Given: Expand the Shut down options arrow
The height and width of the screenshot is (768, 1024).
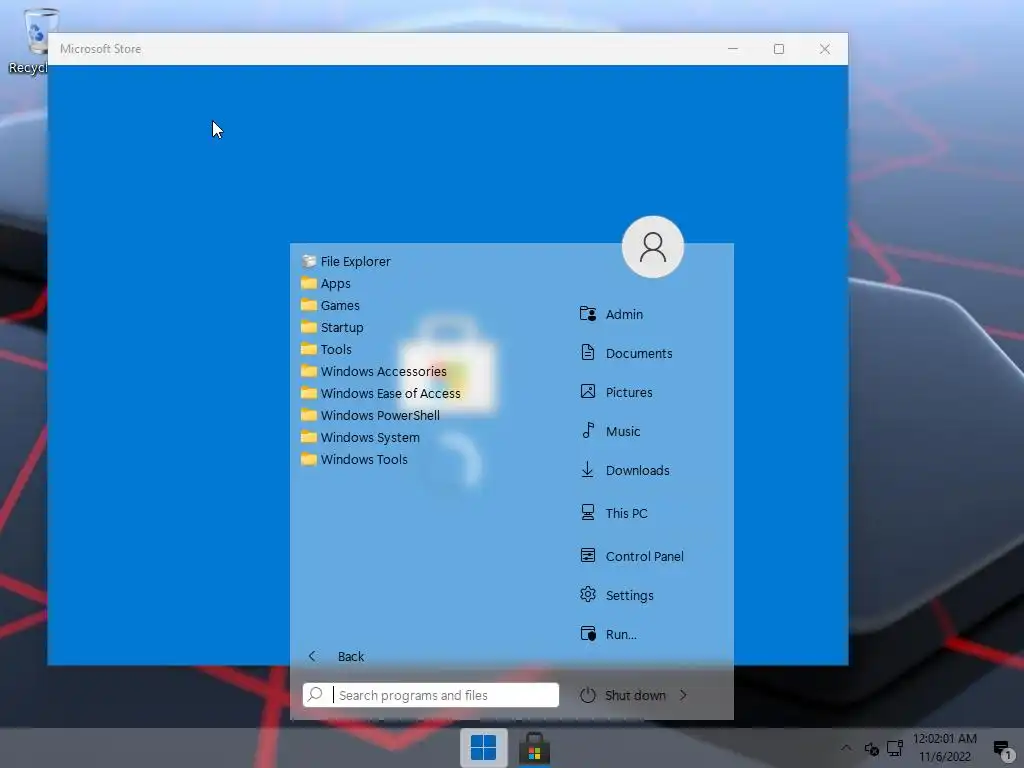Looking at the screenshot, I should click(x=683, y=695).
